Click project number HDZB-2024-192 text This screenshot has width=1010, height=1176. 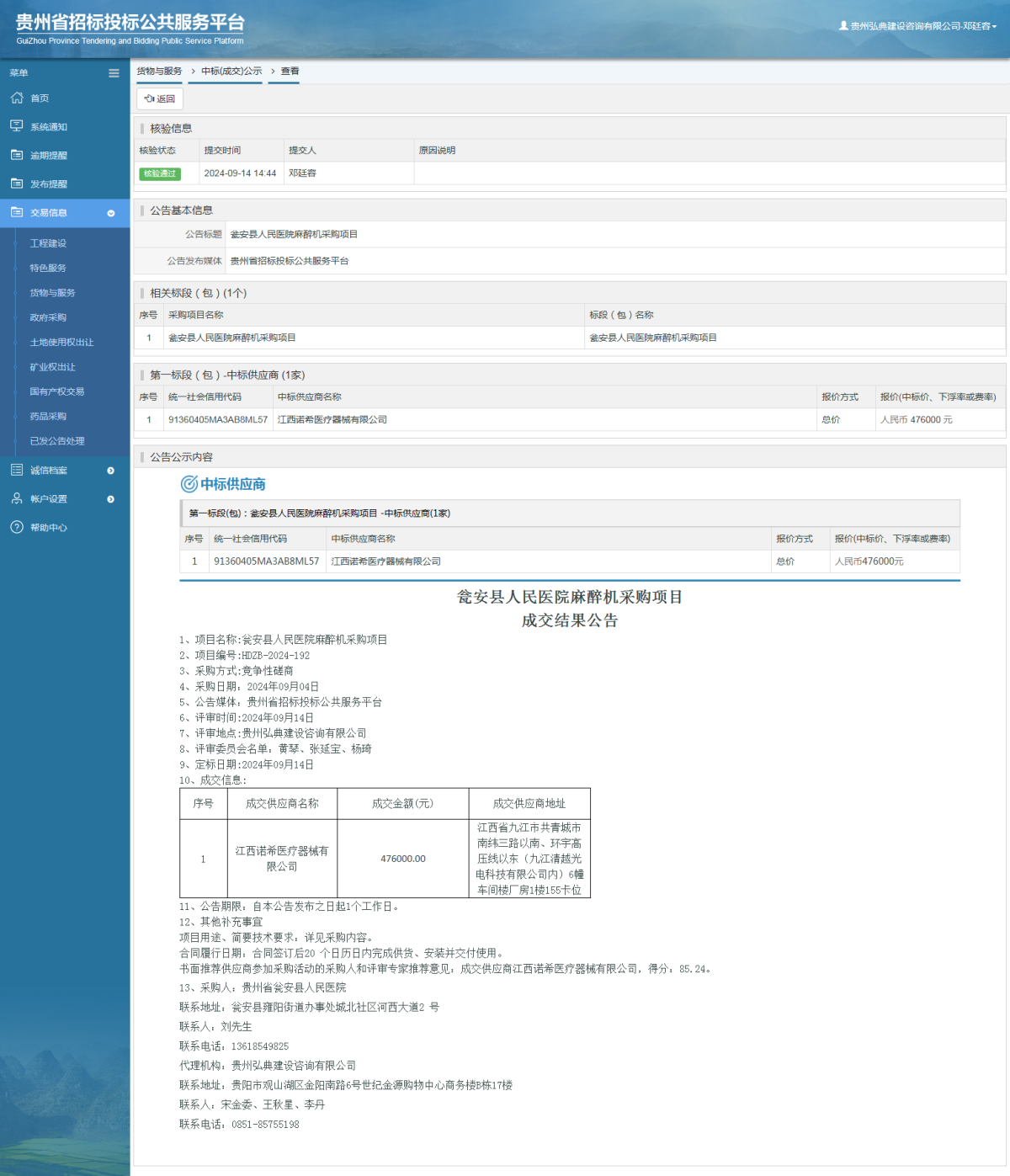275,656
